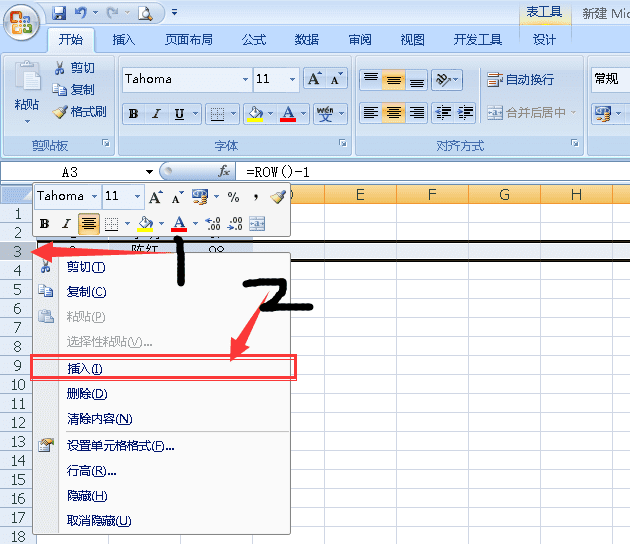This screenshot has height=544, width=630.
Task: Expand customize quick access toolbar arrow
Action: tap(174, 13)
